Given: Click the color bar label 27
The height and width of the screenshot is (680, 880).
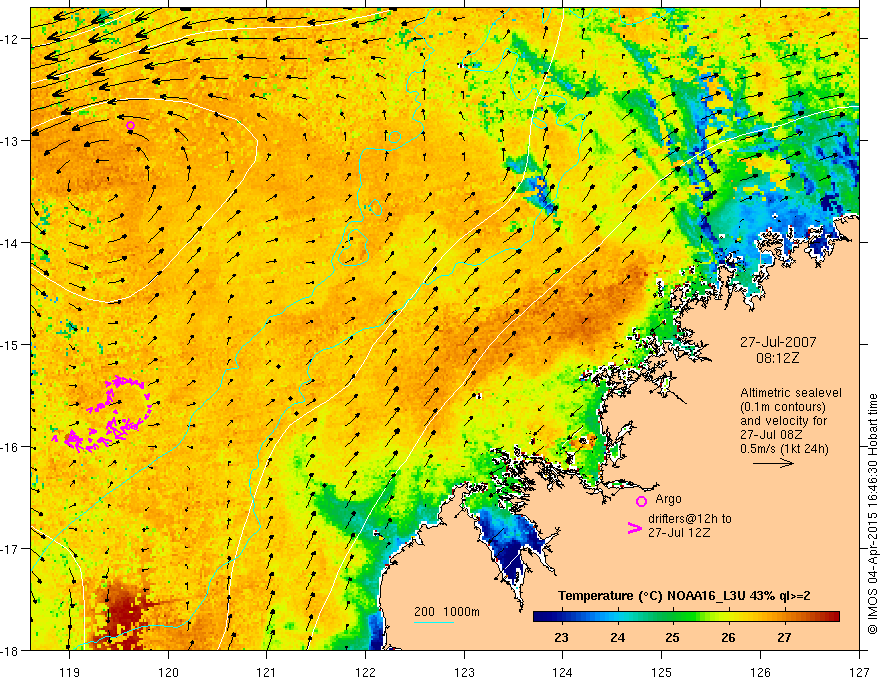Looking at the screenshot, I should (784, 637).
